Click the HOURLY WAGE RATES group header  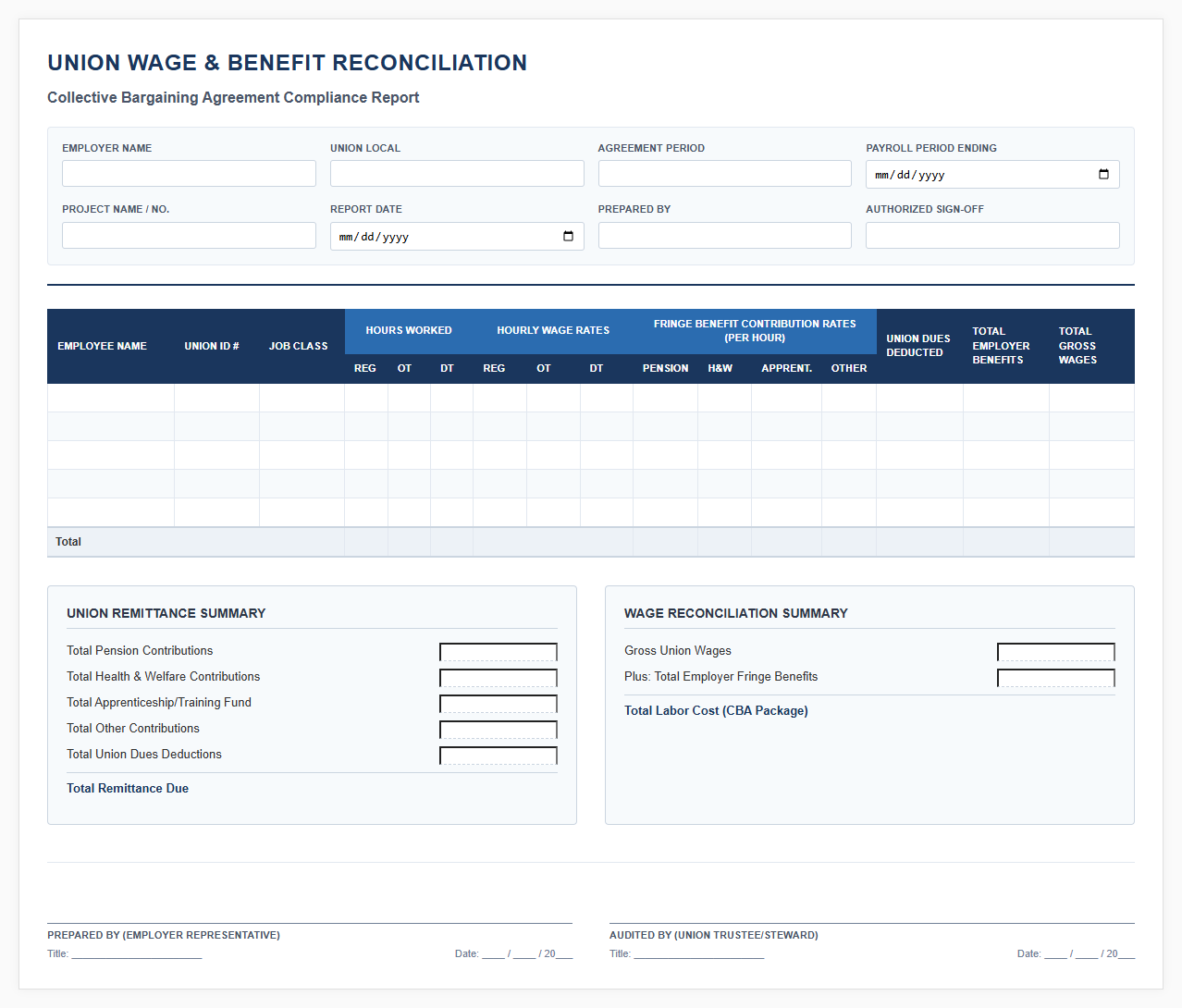553,330
